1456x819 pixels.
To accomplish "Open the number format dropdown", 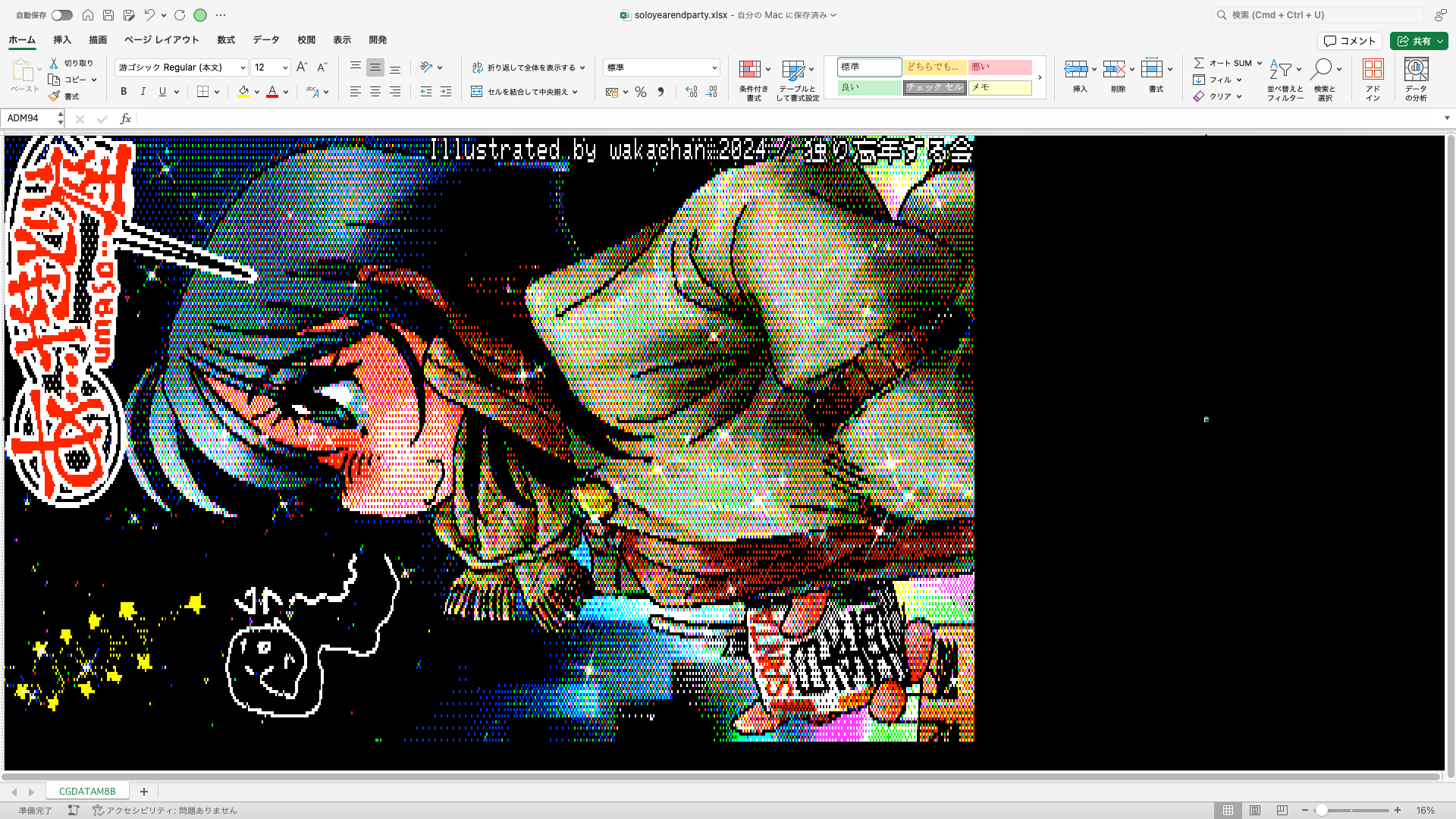I will point(714,67).
